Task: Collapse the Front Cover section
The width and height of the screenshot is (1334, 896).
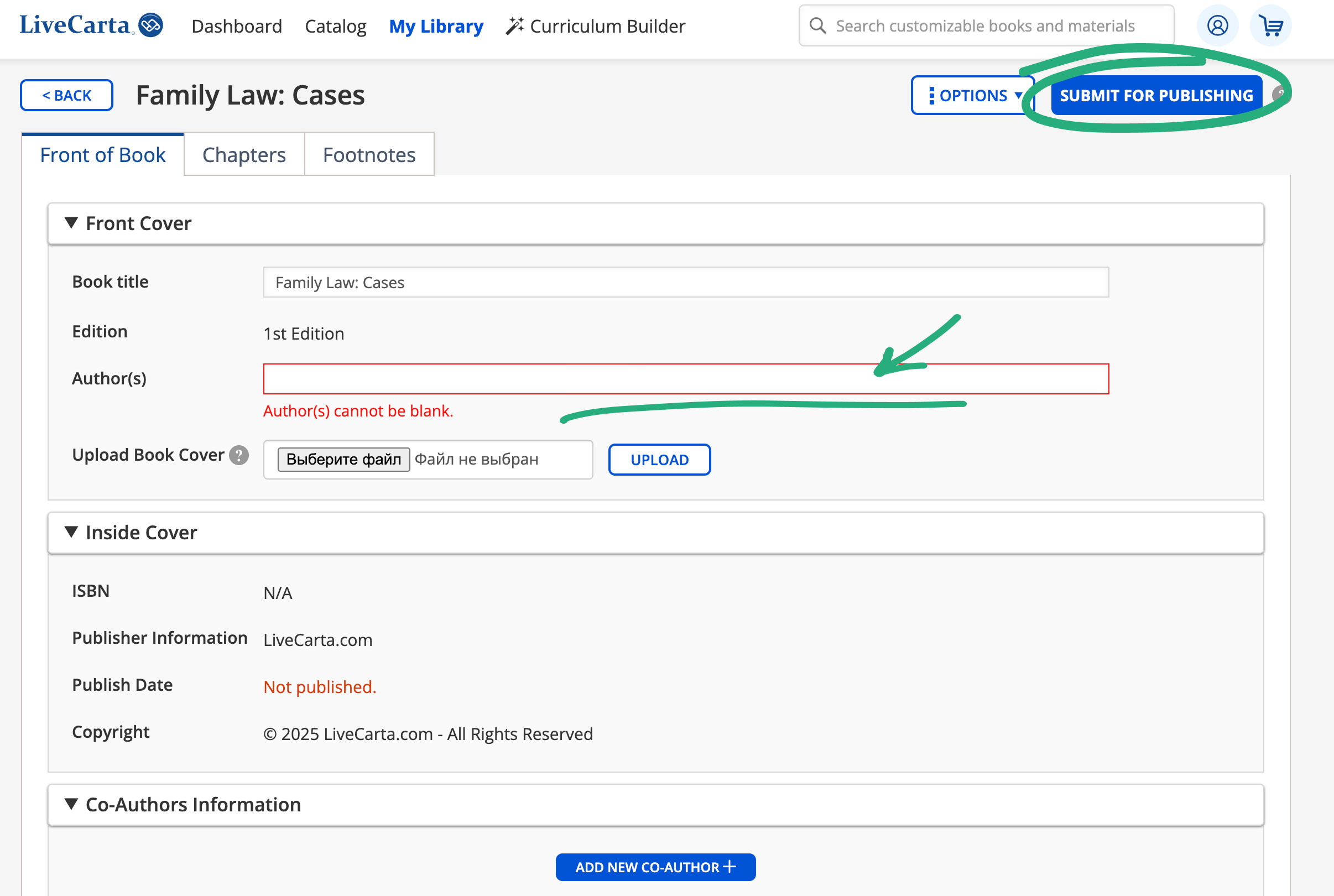Action: pos(72,223)
